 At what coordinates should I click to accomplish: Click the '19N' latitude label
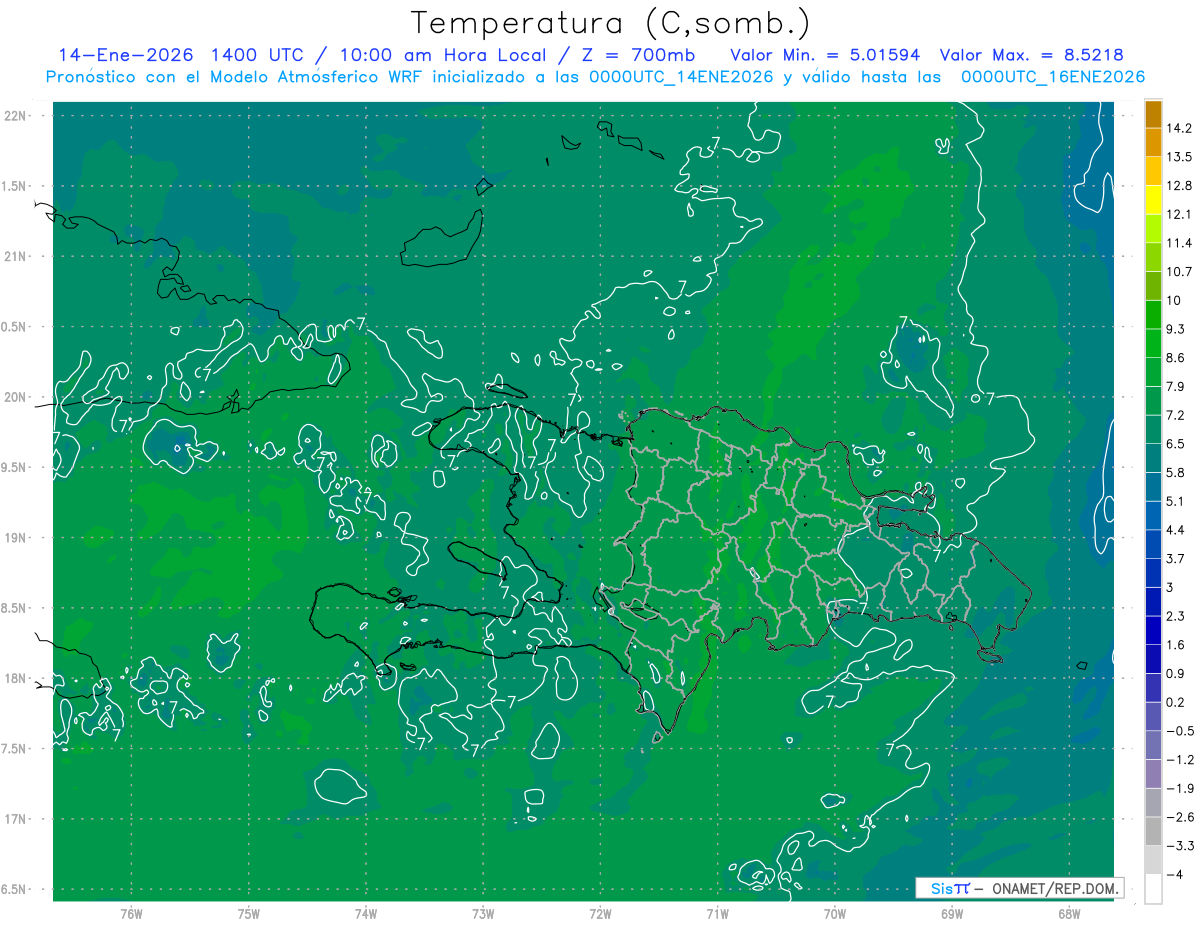click(x=16, y=538)
